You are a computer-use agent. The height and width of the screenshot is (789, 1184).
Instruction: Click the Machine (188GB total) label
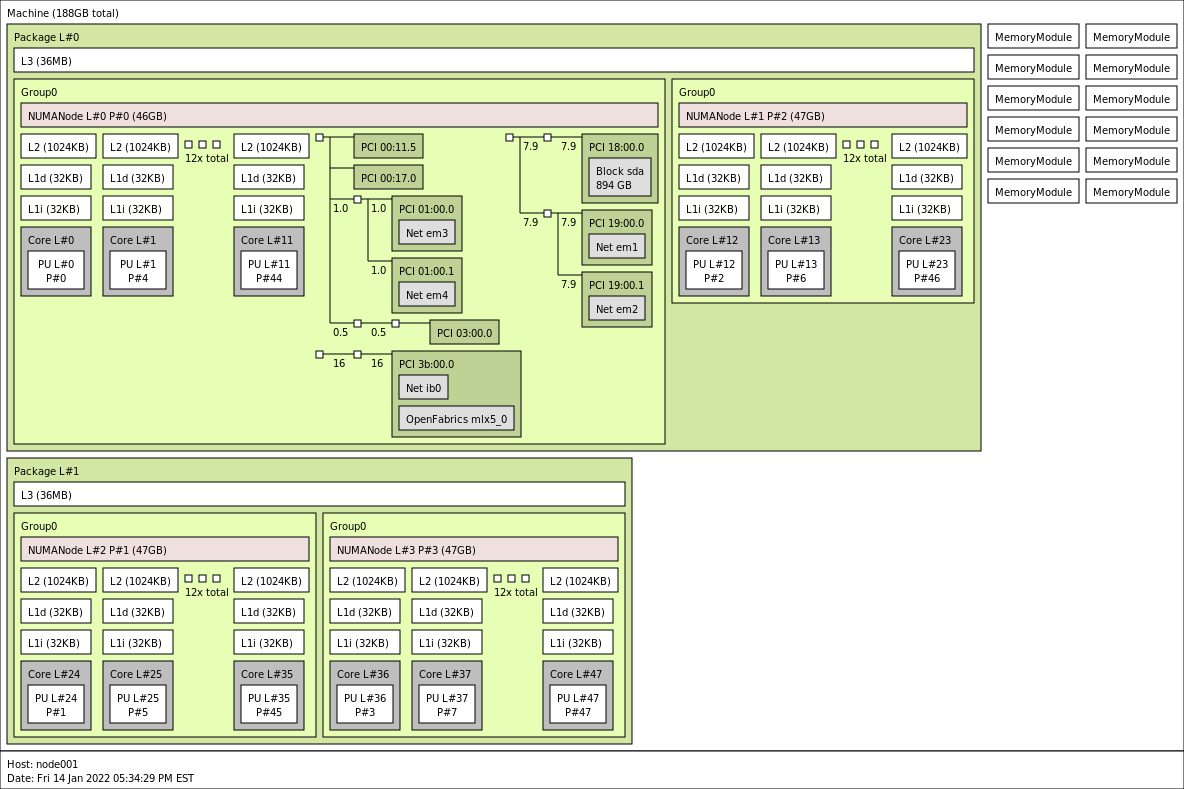point(63,13)
